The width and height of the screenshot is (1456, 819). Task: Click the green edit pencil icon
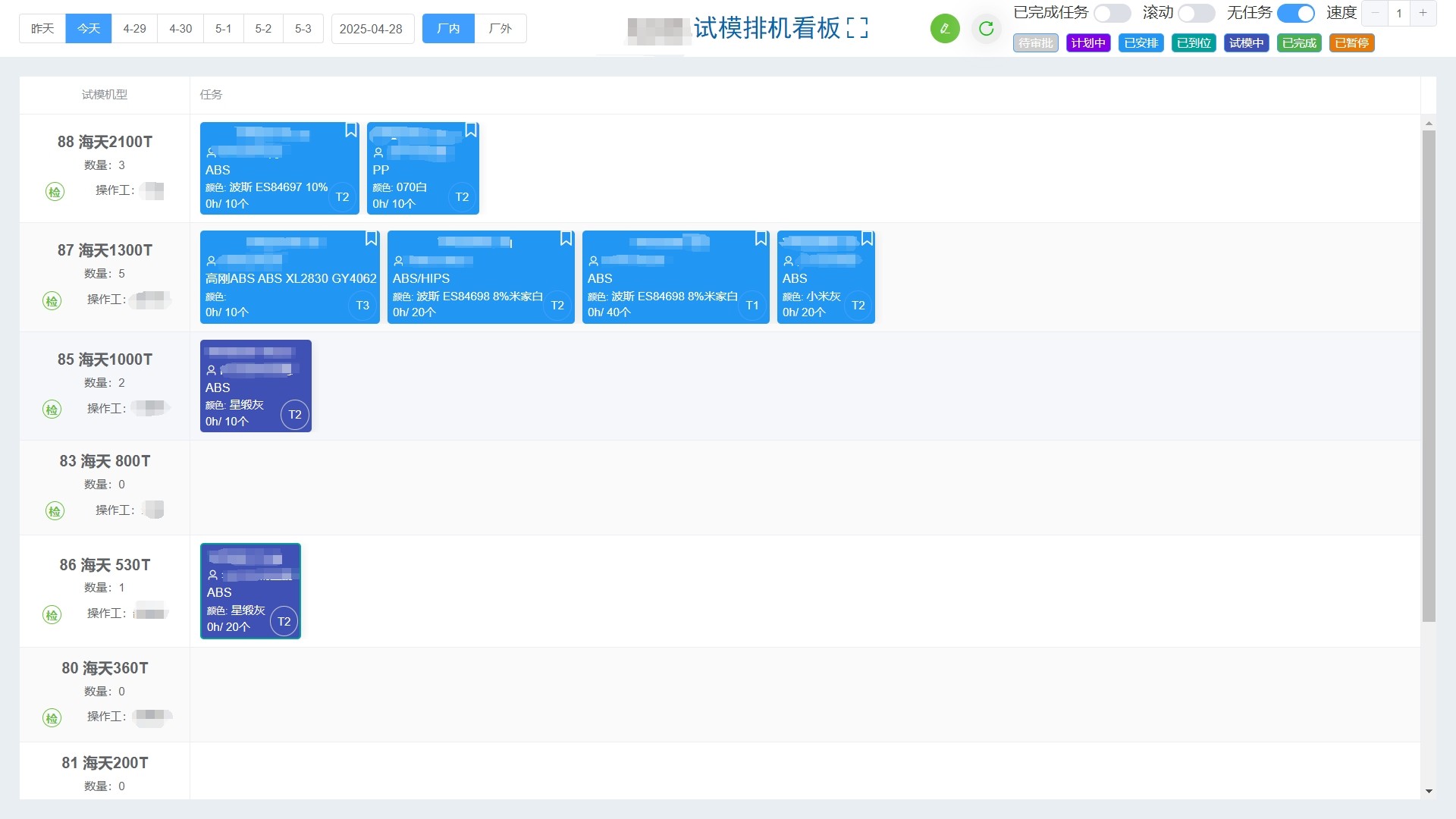coord(945,29)
